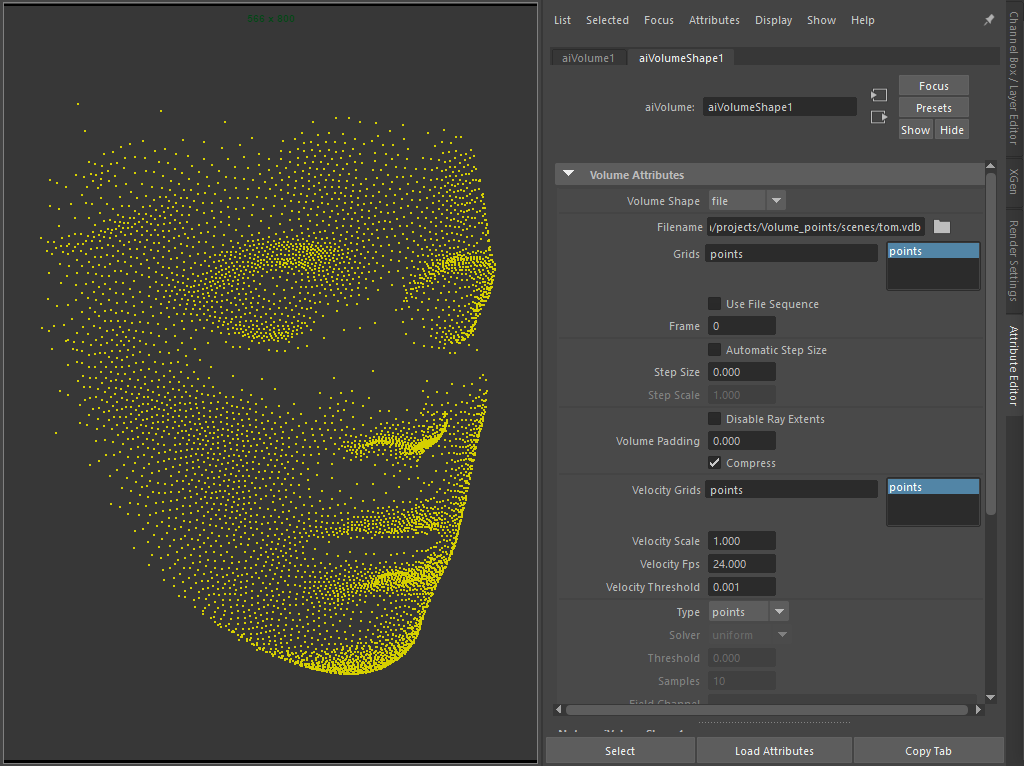
Task: Click the Presets button
Action: pyautogui.click(x=933, y=108)
